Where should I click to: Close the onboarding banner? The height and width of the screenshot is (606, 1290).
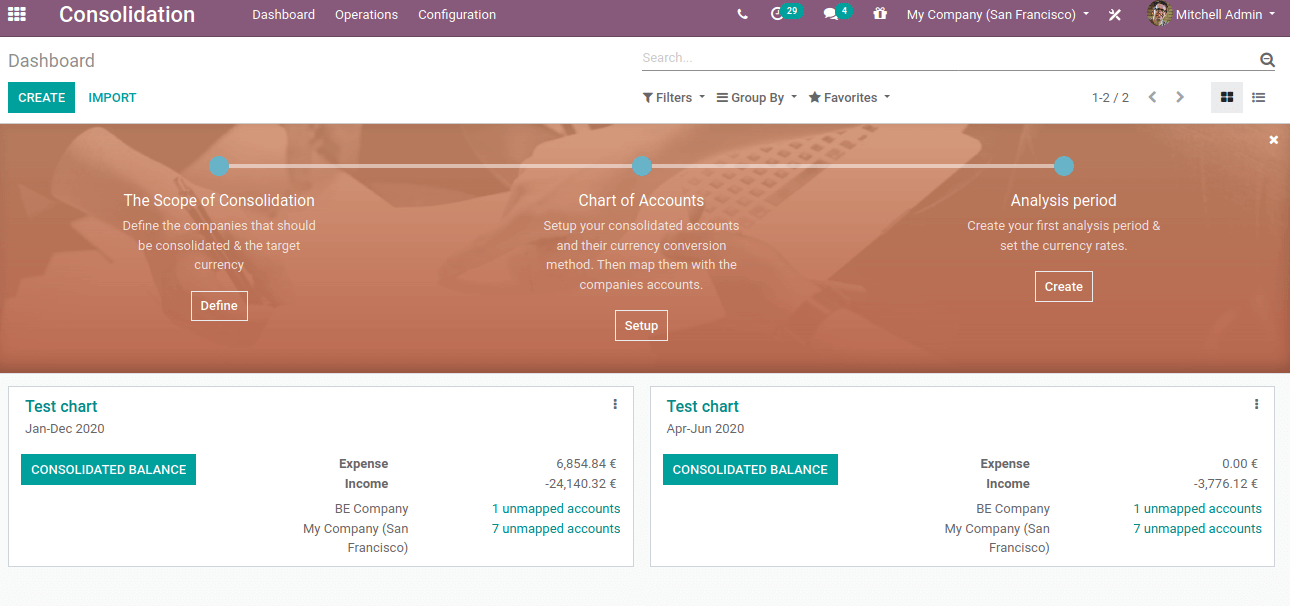click(1274, 140)
